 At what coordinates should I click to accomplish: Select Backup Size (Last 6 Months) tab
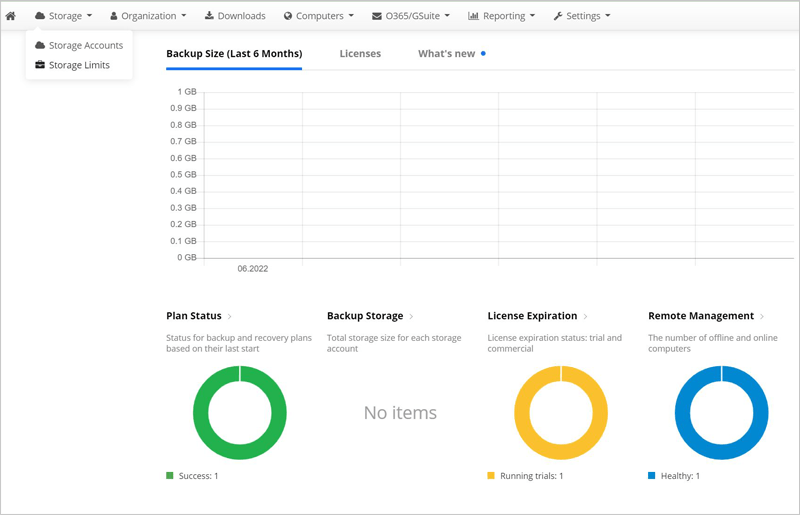(x=234, y=54)
